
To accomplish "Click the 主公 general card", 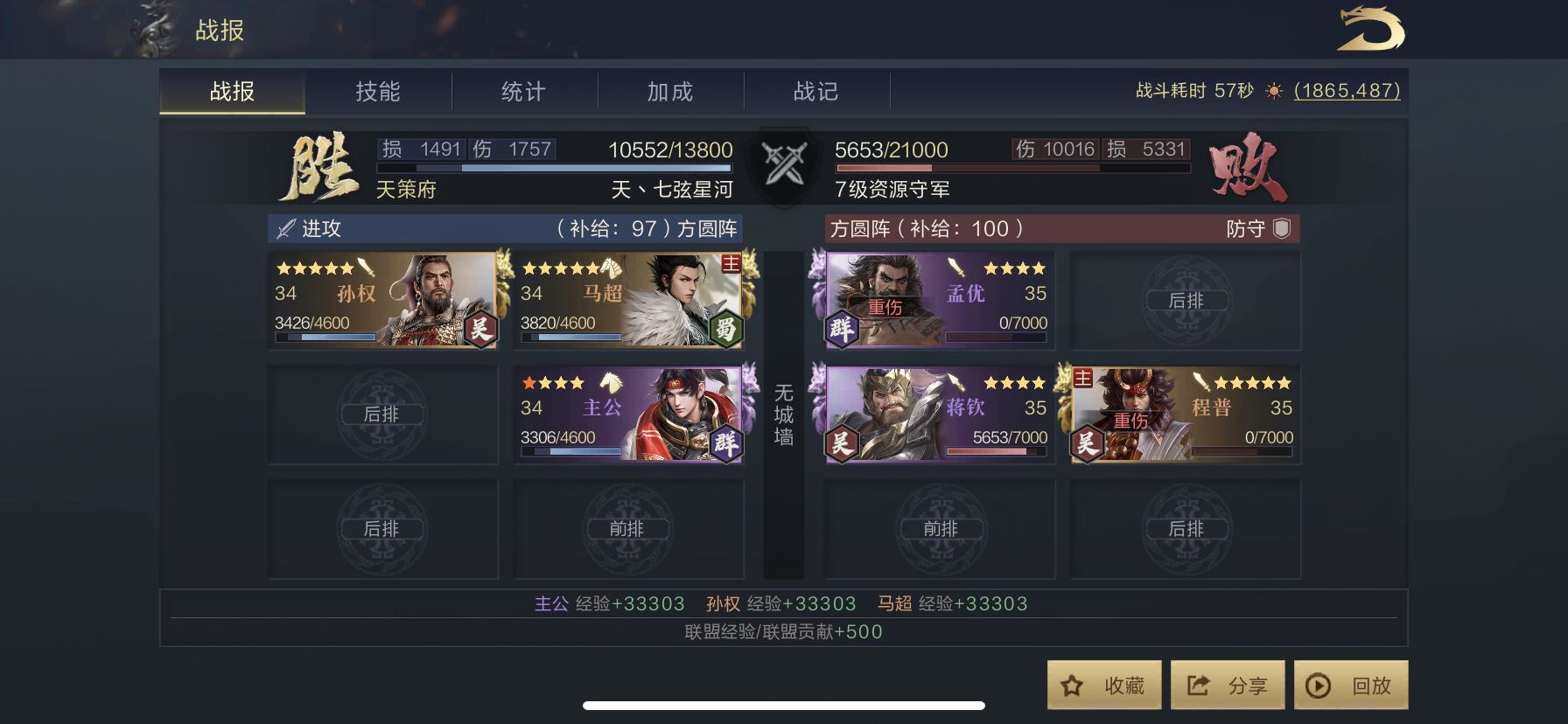I will click(628, 414).
